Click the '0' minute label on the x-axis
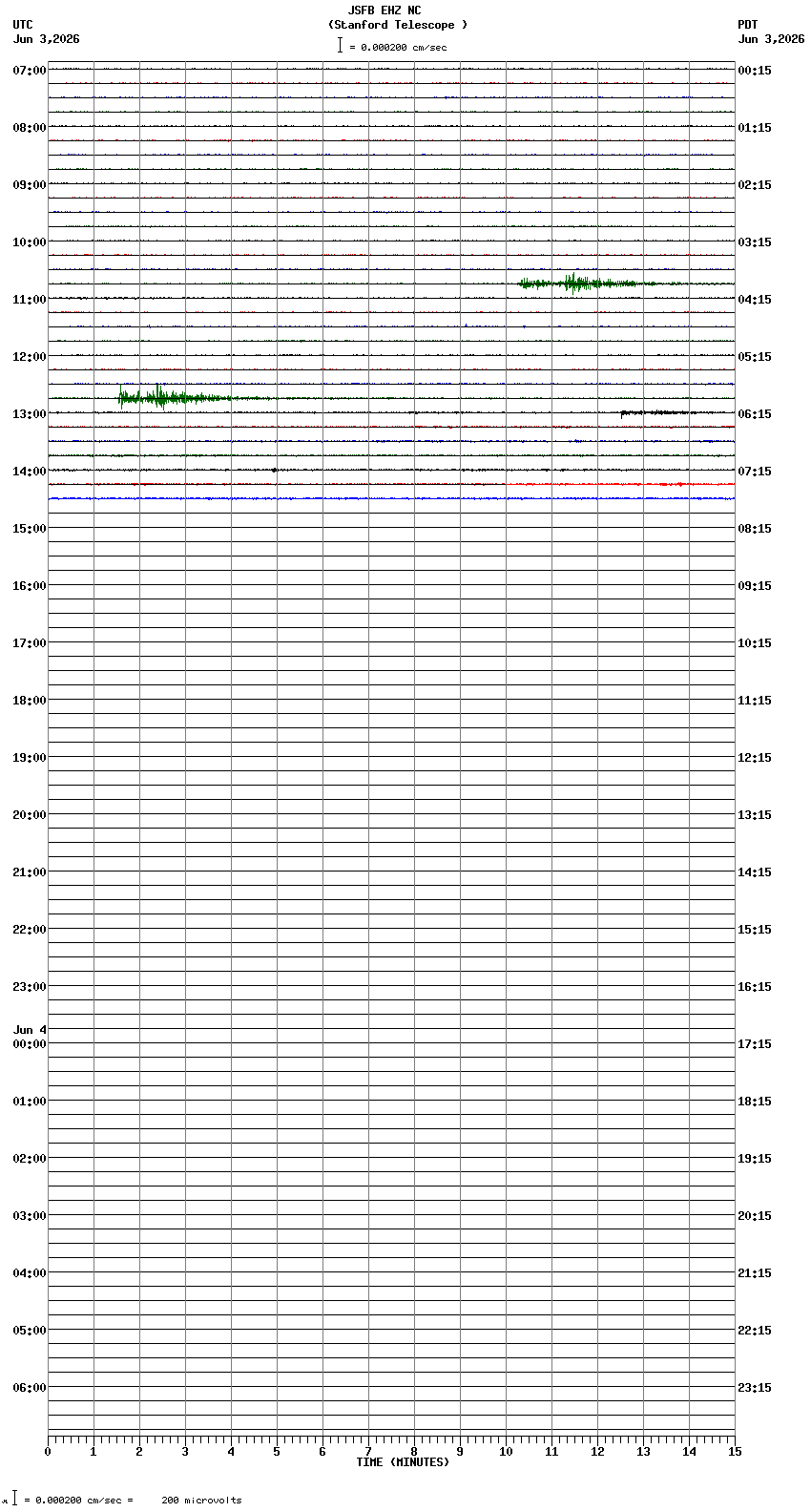Screen dimensions: 811x1512 click(48, 1452)
